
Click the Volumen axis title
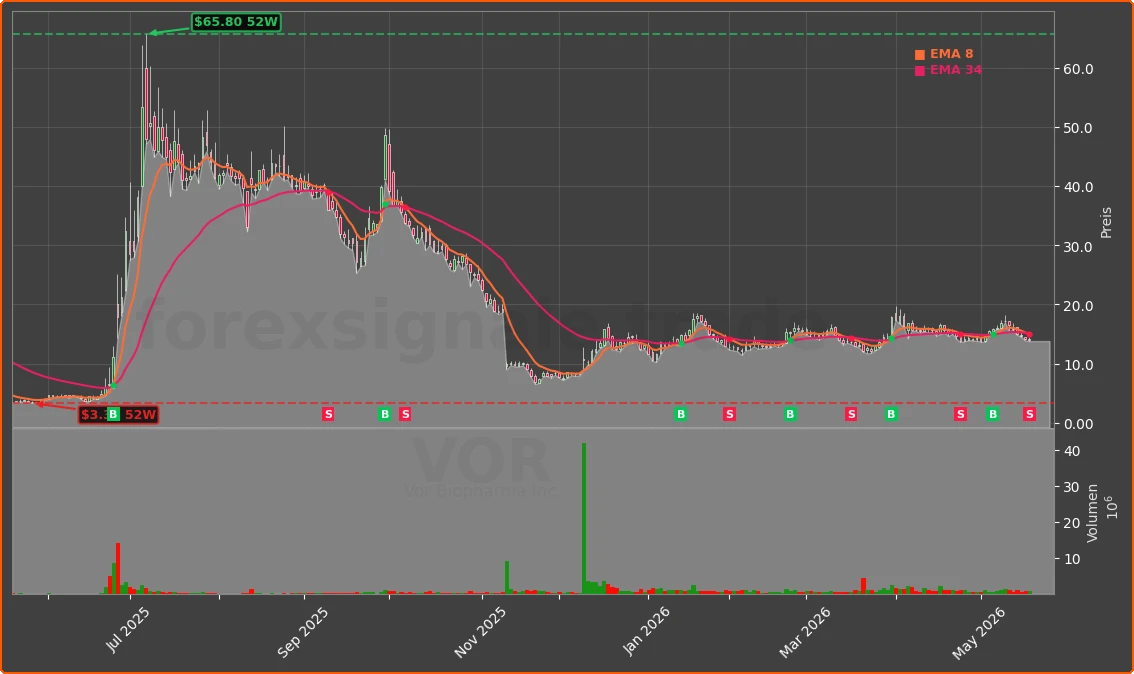click(x=1092, y=513)
